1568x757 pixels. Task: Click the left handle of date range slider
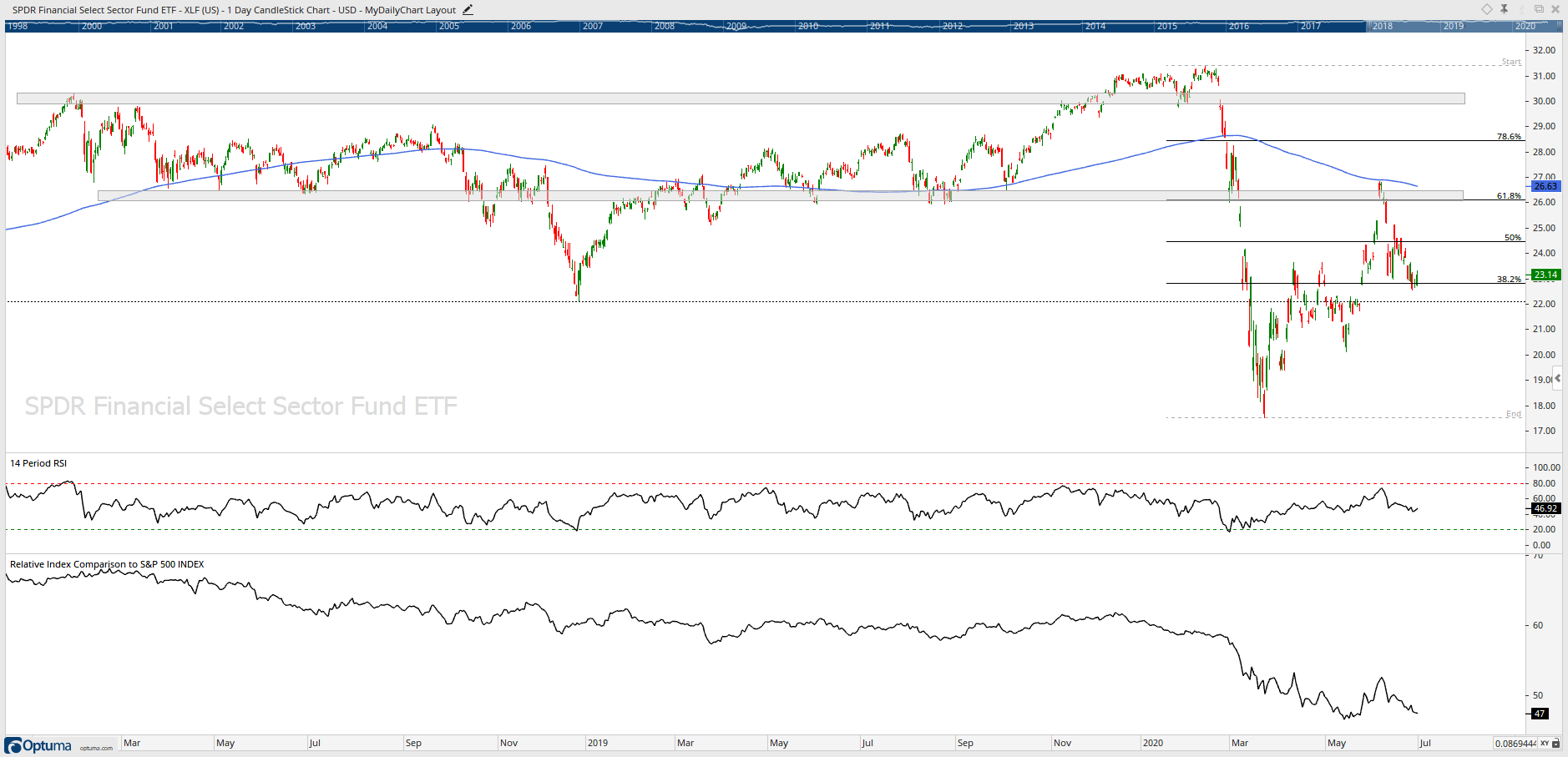(x=1368, y=26)
